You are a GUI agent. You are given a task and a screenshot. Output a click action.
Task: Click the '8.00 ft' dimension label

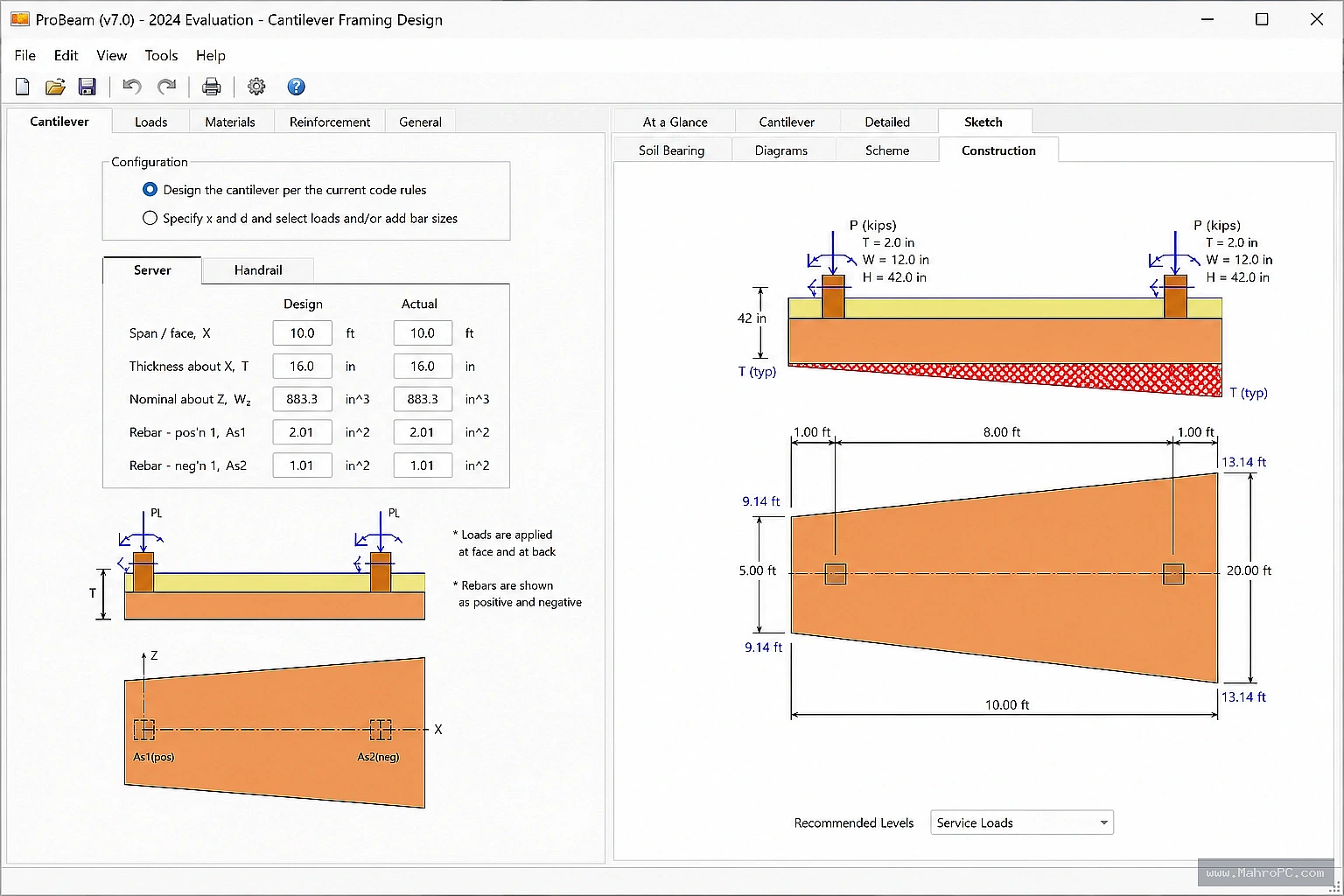[1002, 432]
